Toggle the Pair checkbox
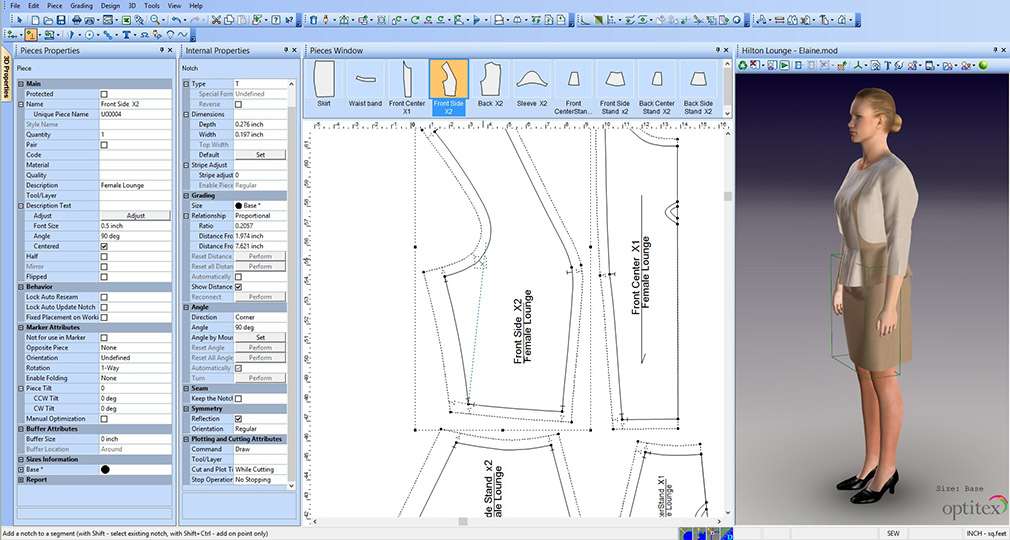 (104, 145)
